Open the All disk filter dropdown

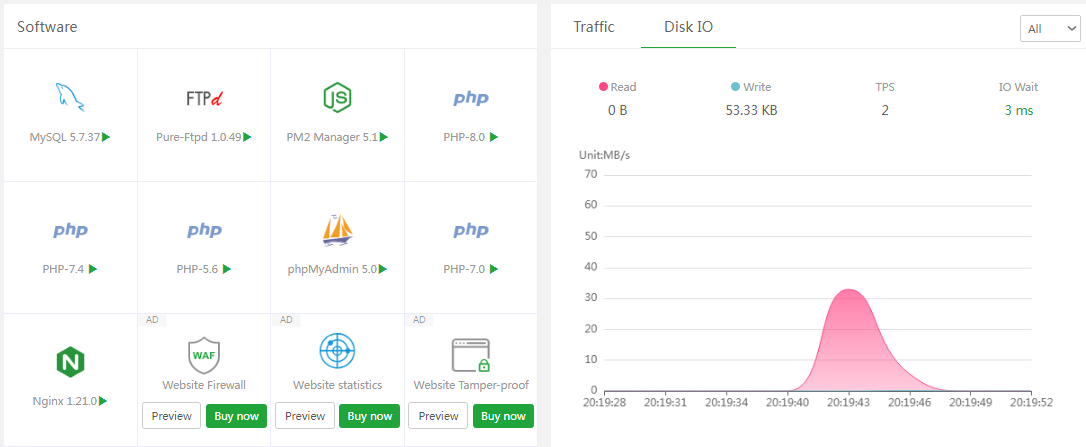1049,29
